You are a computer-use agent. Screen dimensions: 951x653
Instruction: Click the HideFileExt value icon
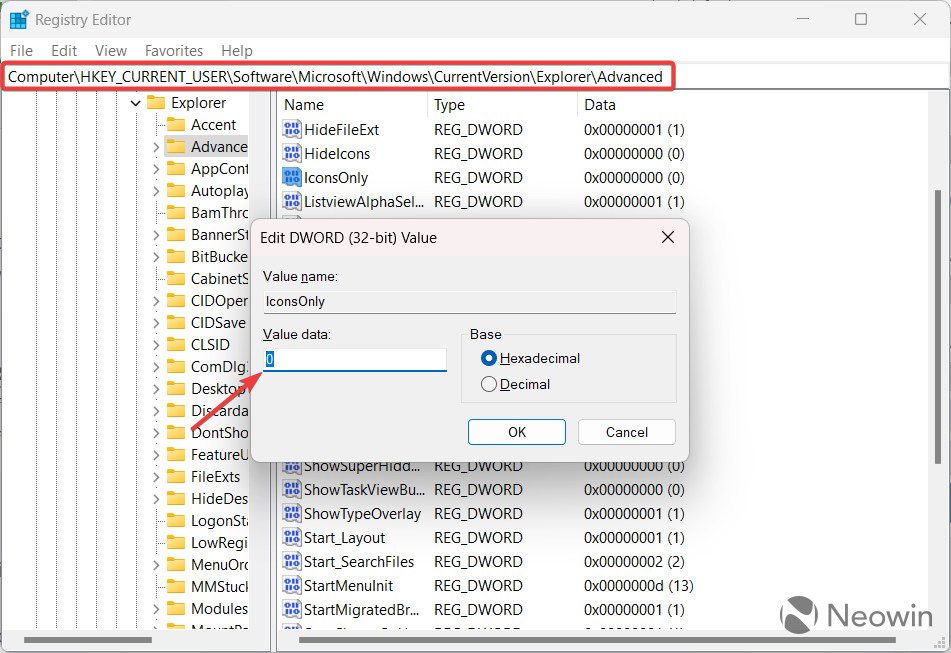point(292,128)
